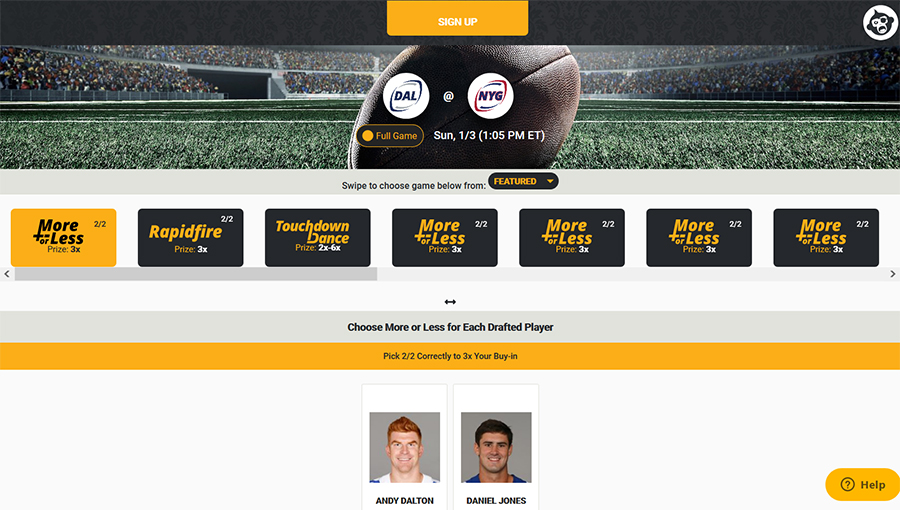The height and width of the screenshot is (510, 900).
Task: Pick the More or Less card after Touchdown Dance
Action: (x=445, y=238)
